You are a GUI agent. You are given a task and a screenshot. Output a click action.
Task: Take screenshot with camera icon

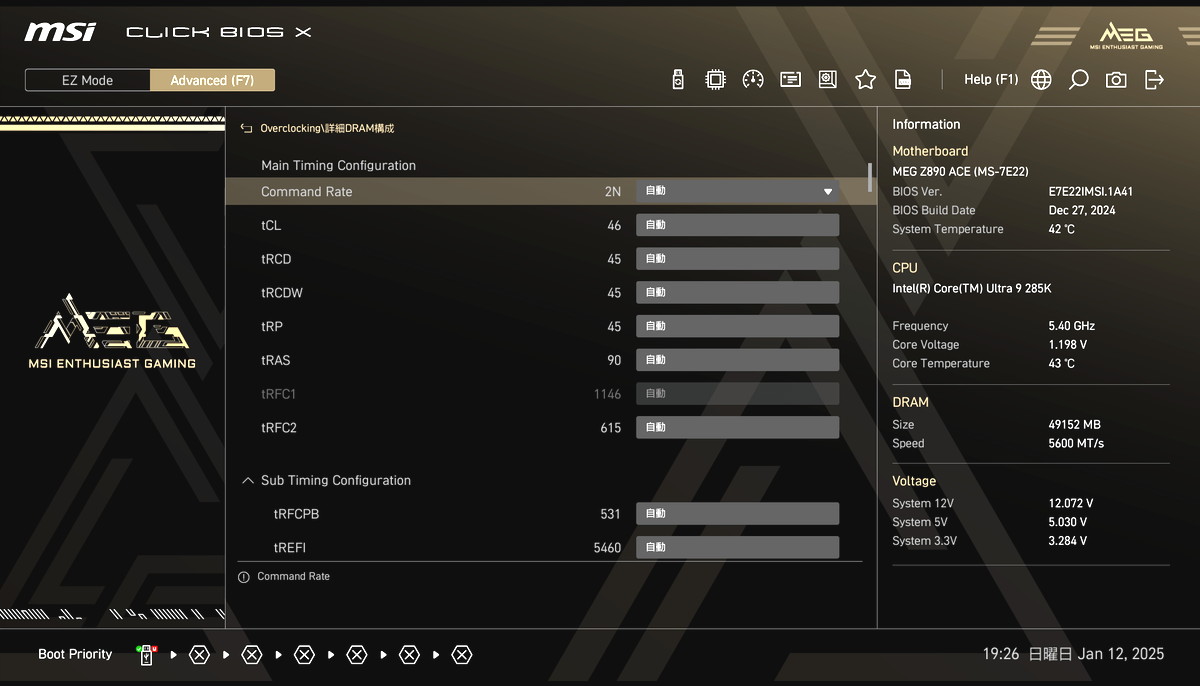[1116, 80]
